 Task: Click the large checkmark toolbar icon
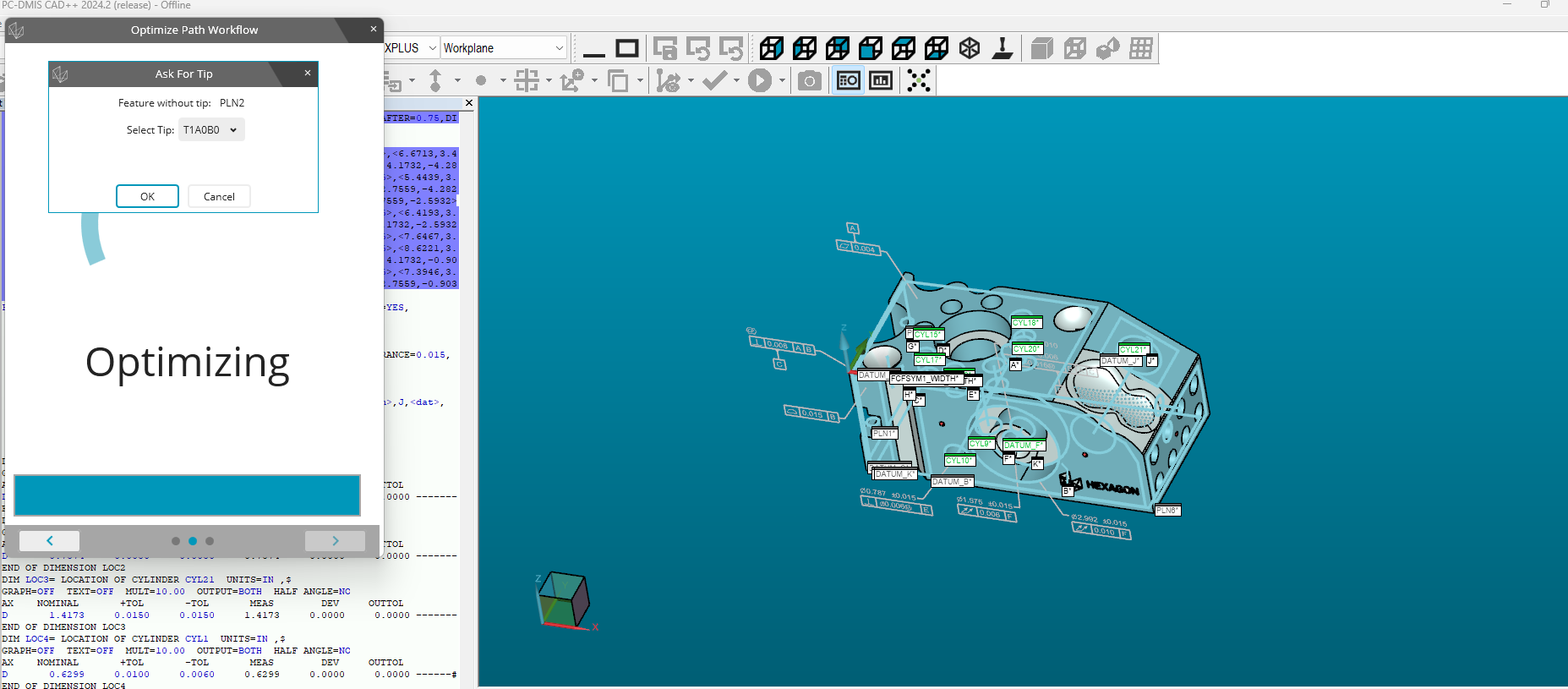tap(714, 81)
